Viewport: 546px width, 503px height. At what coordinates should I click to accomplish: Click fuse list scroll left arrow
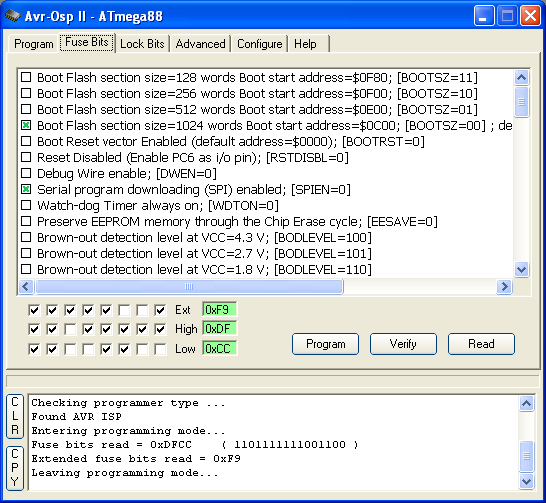click(26, 287)
